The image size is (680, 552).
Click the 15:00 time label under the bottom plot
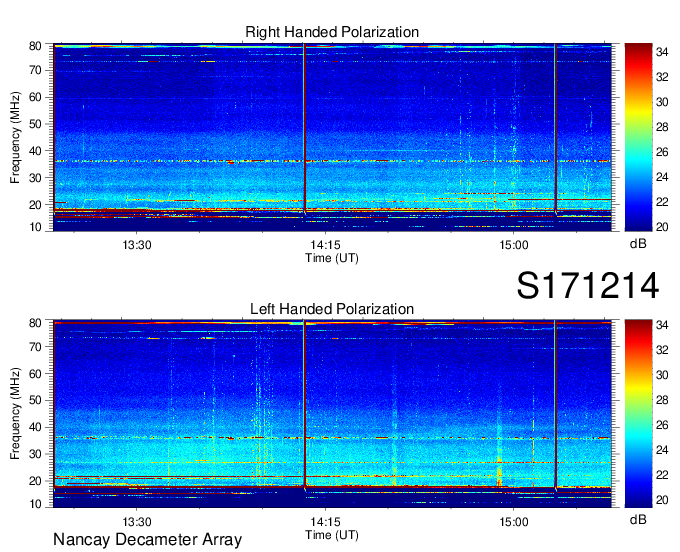514,522
